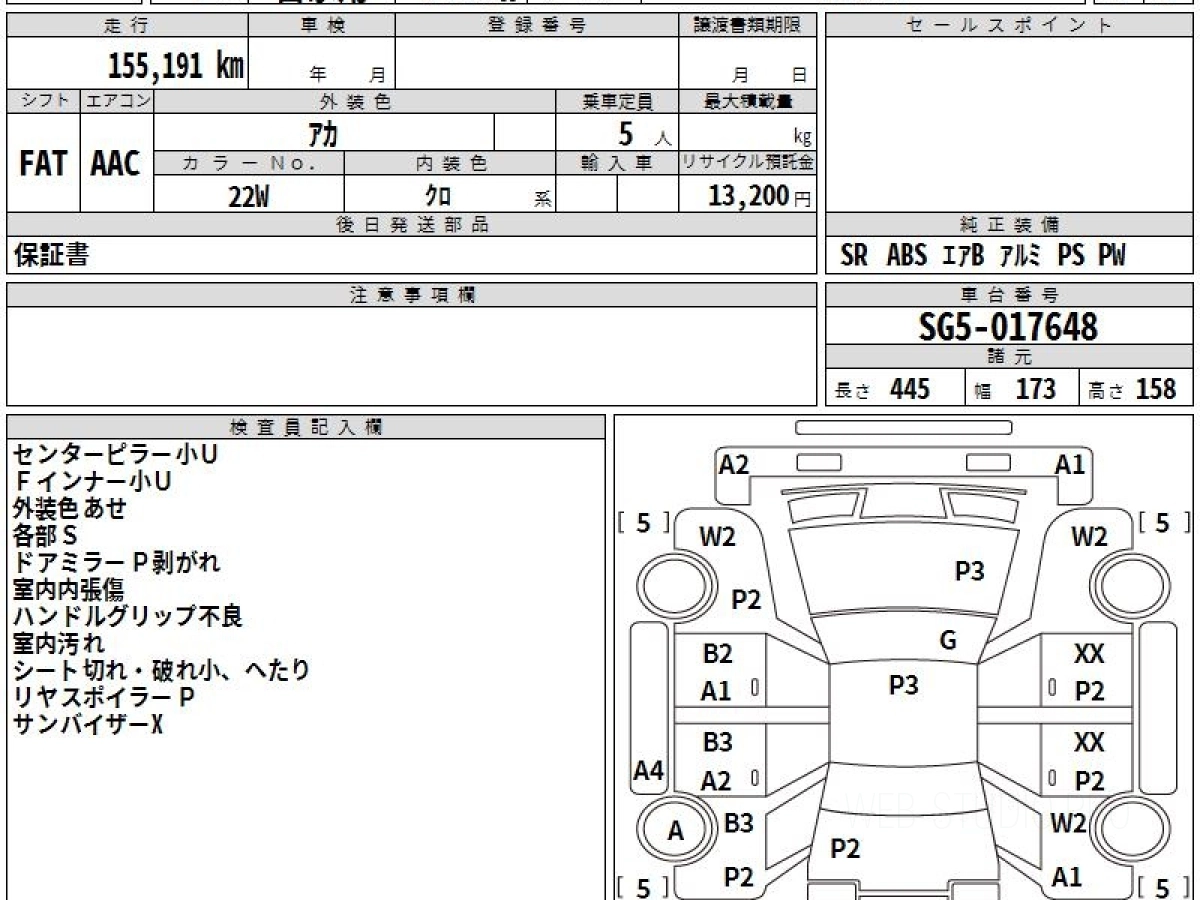Click the 譲渡書類期限 header
The height and width of the screenshot is (900, 1200).
pos(747,25)
